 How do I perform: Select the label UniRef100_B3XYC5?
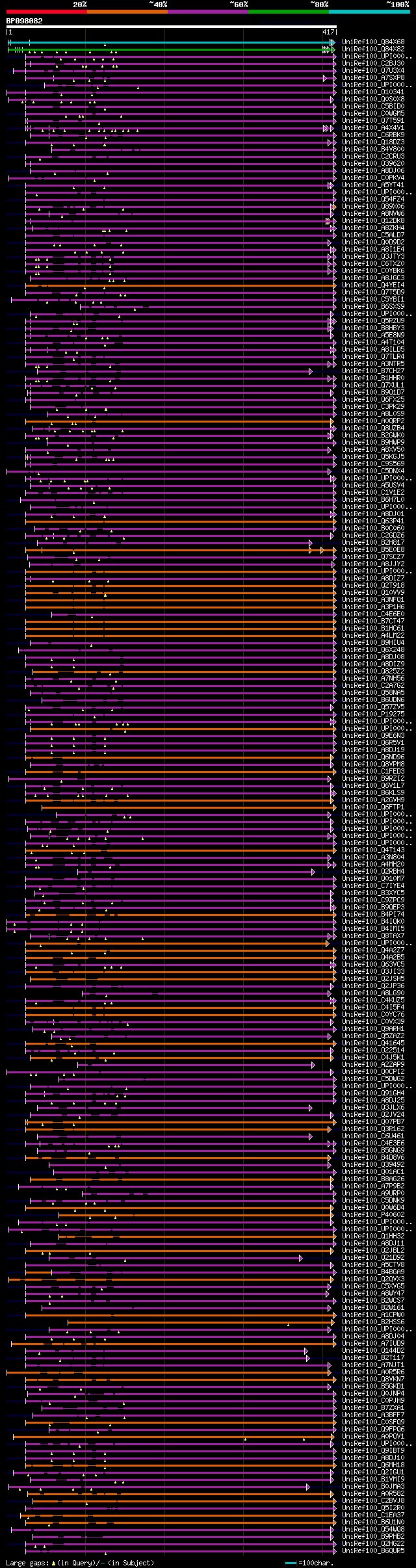[373, 893]
